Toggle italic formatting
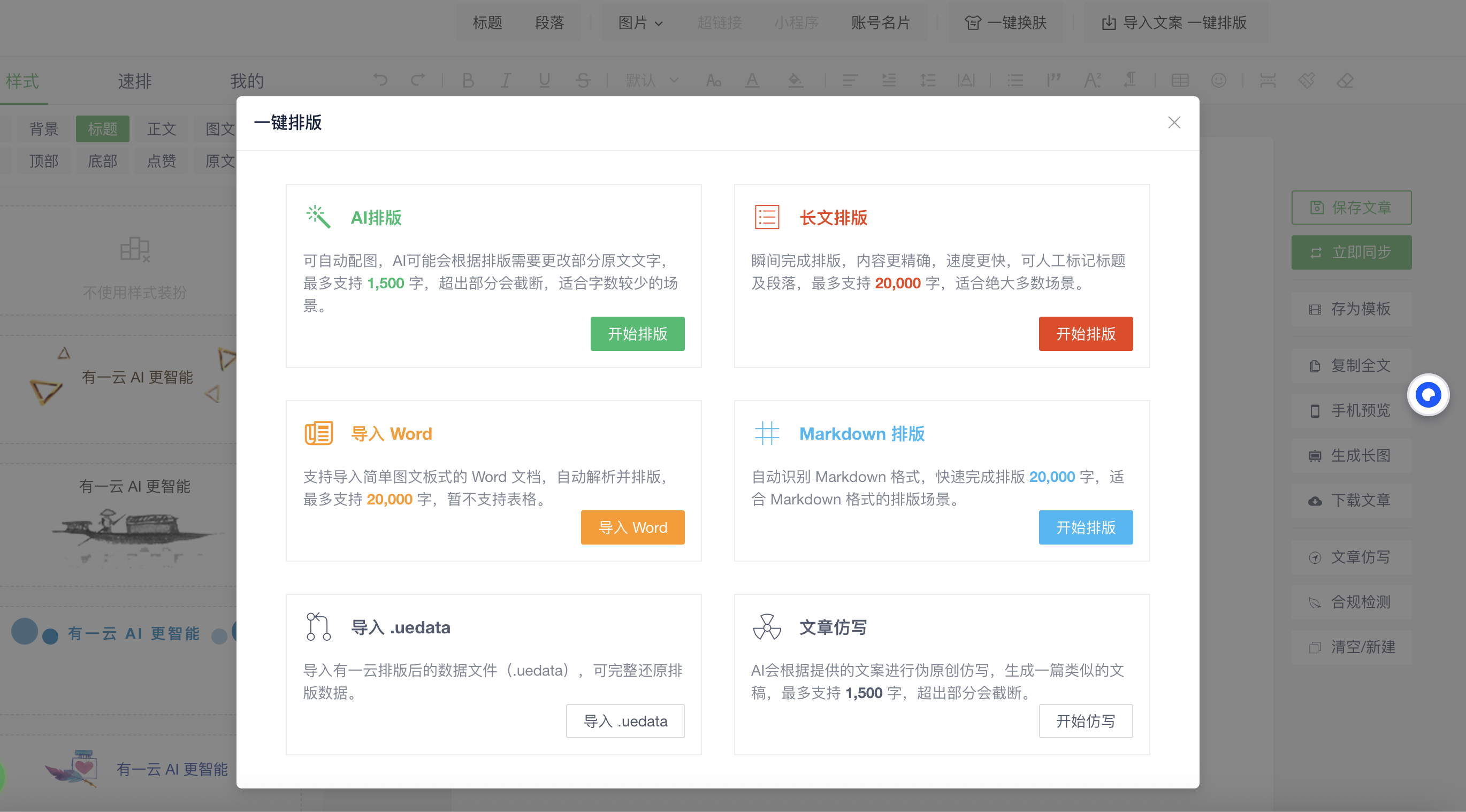1466x812 pixels. point(506,80)
